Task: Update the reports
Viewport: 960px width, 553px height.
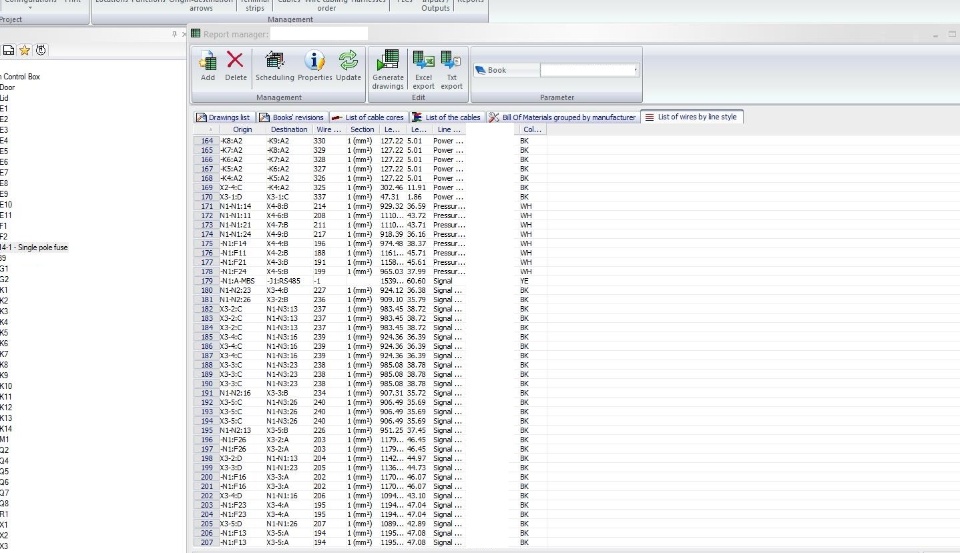Action: point(348,66)
